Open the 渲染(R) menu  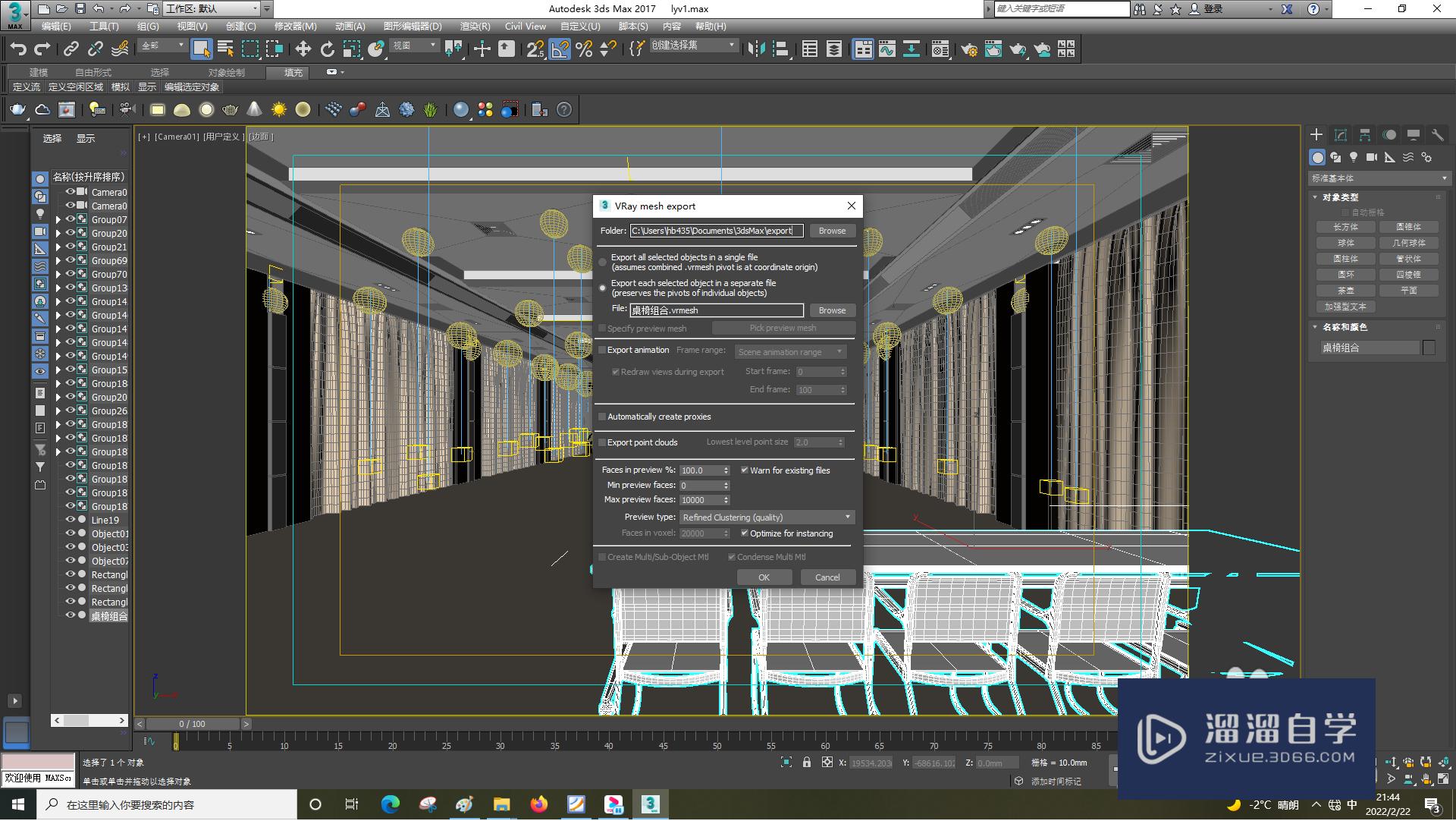coord(475,26)
